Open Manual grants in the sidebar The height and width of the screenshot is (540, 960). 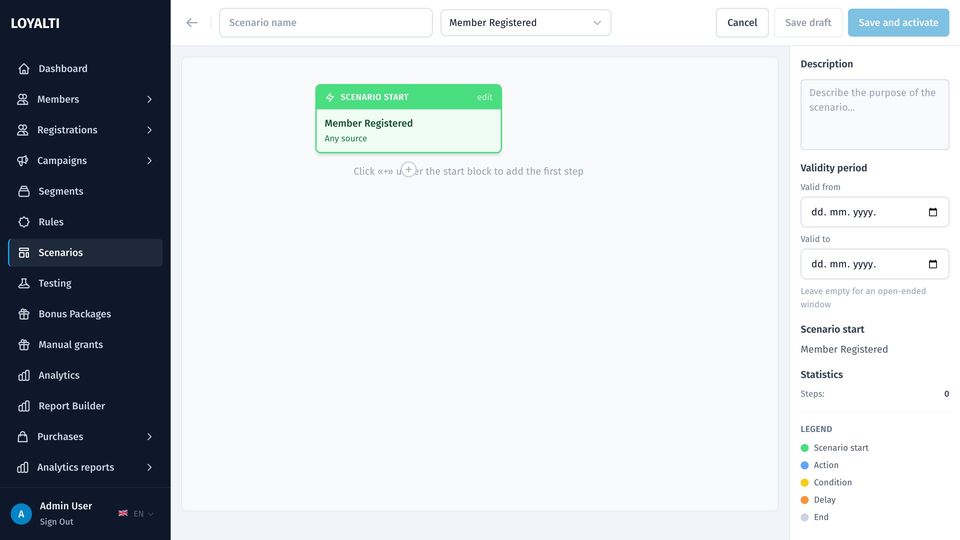click(85, 344)
